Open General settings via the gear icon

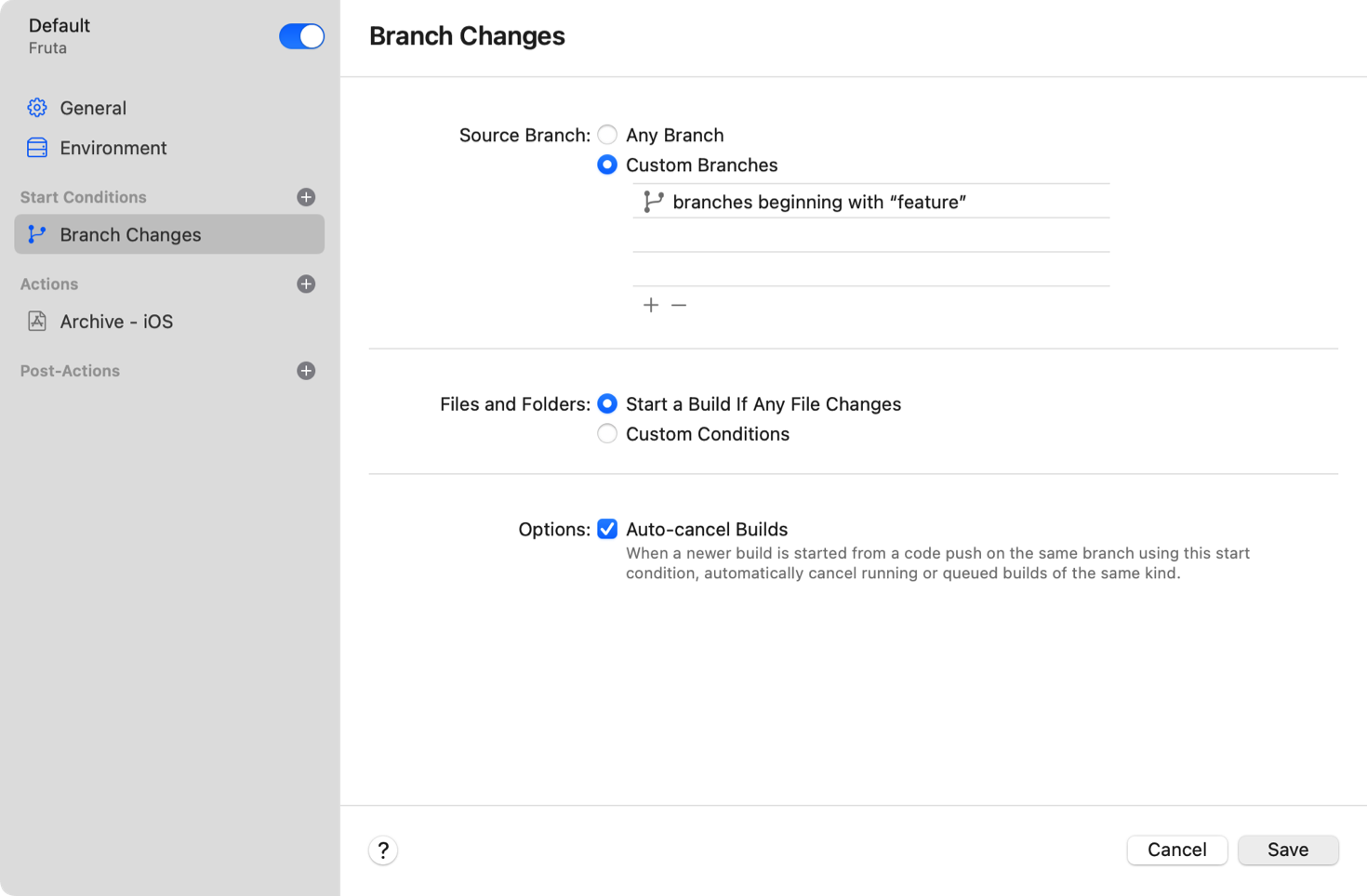click(36, 108)
